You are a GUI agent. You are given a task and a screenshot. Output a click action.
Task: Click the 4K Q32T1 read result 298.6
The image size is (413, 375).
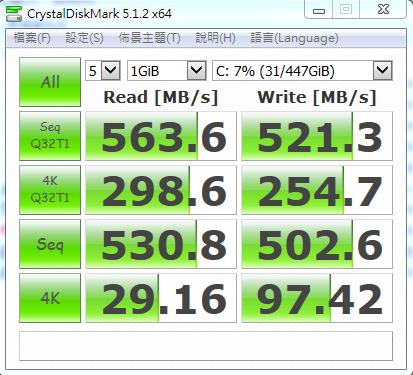click(161, 190)
